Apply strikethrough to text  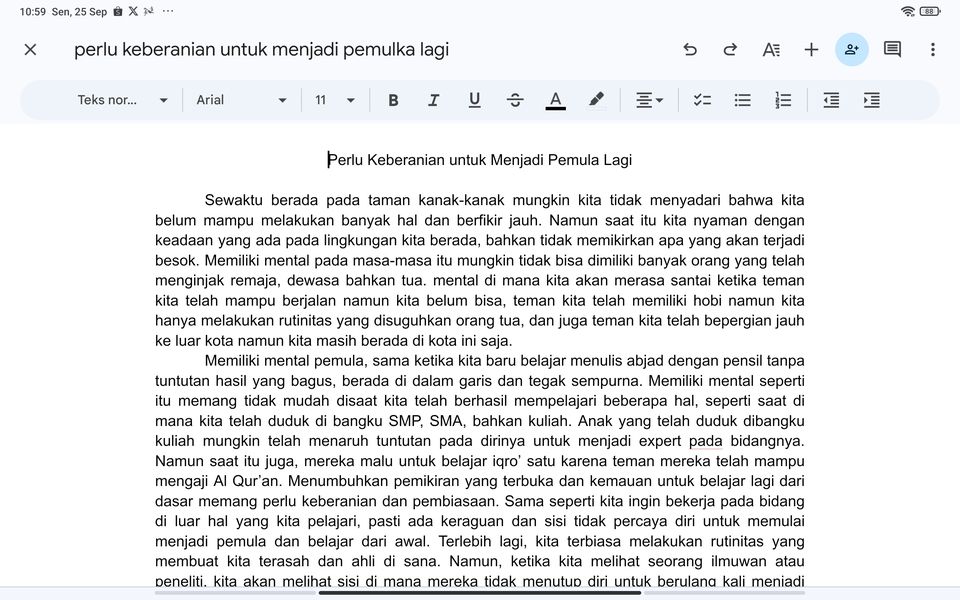point(515,99)
